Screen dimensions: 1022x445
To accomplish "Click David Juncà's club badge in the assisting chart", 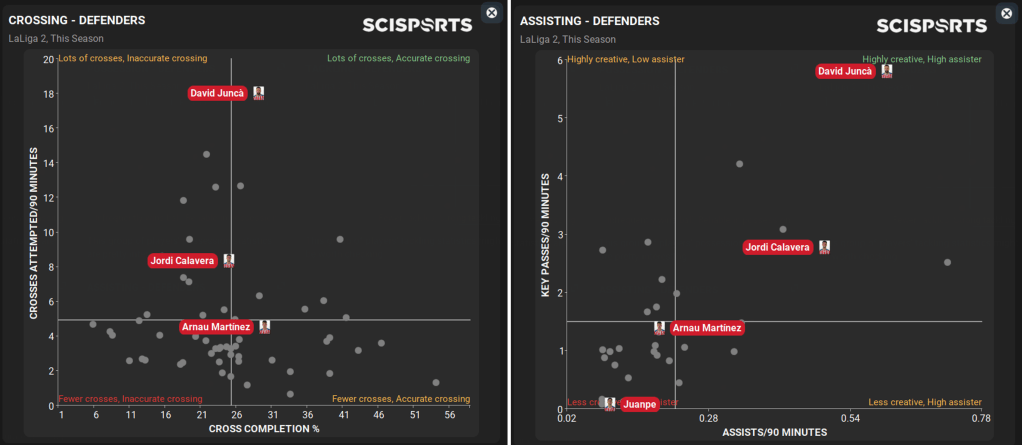I will tap(886, 72).
